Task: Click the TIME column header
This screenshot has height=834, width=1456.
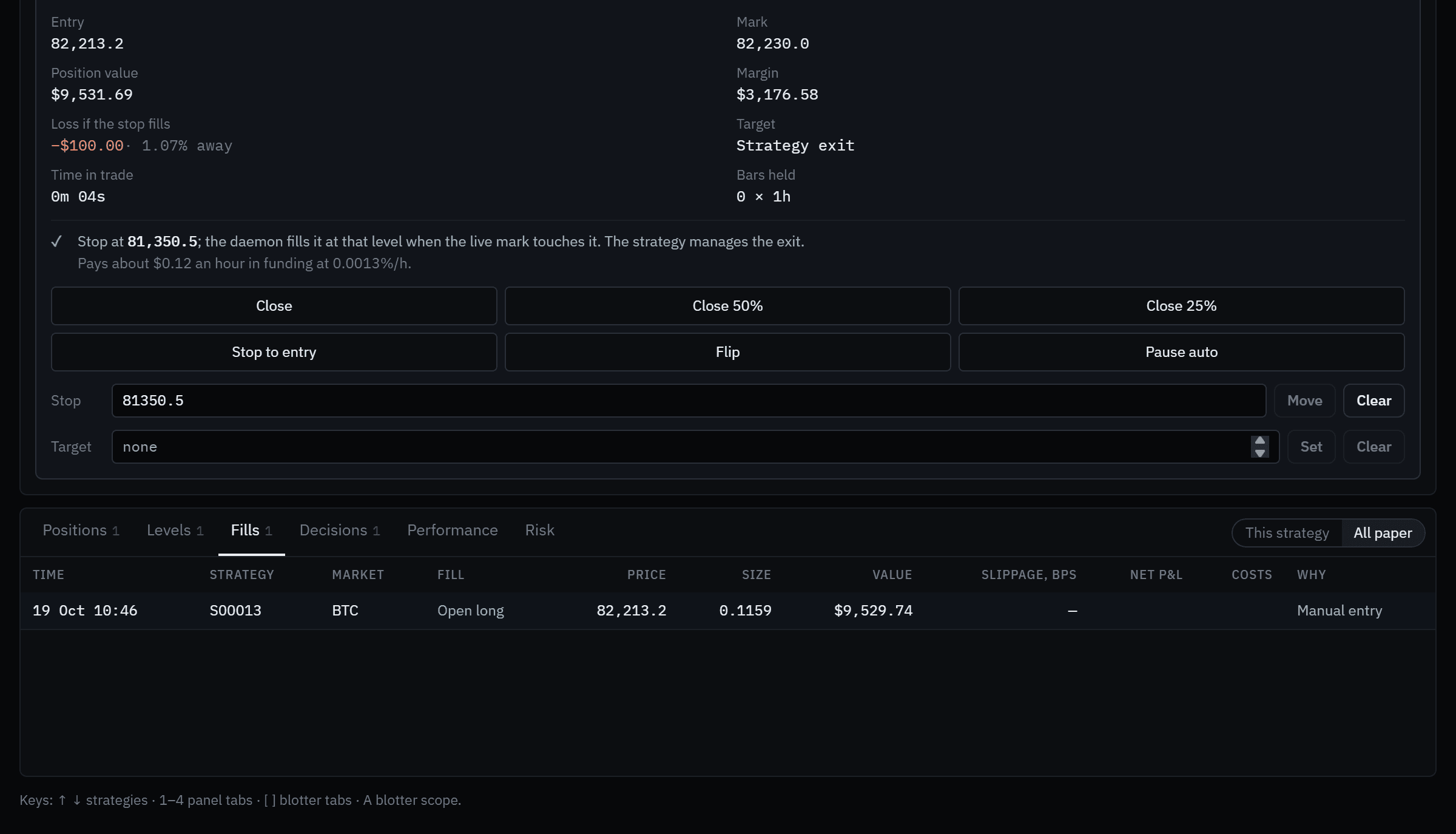Action: pyautogui.click(x=49, y=575)
